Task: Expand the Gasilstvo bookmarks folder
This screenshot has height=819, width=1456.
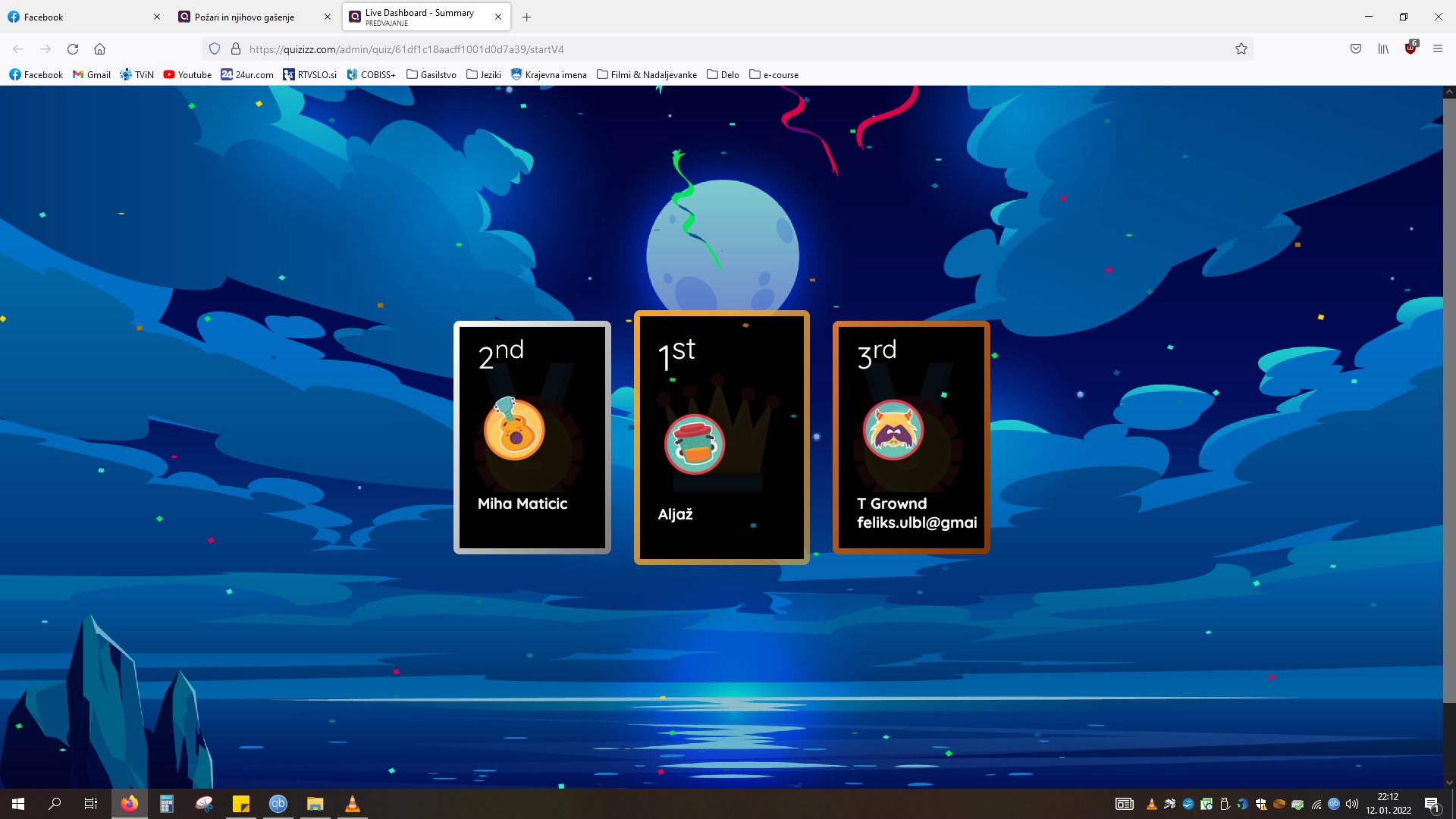Action: click(431, 74)
